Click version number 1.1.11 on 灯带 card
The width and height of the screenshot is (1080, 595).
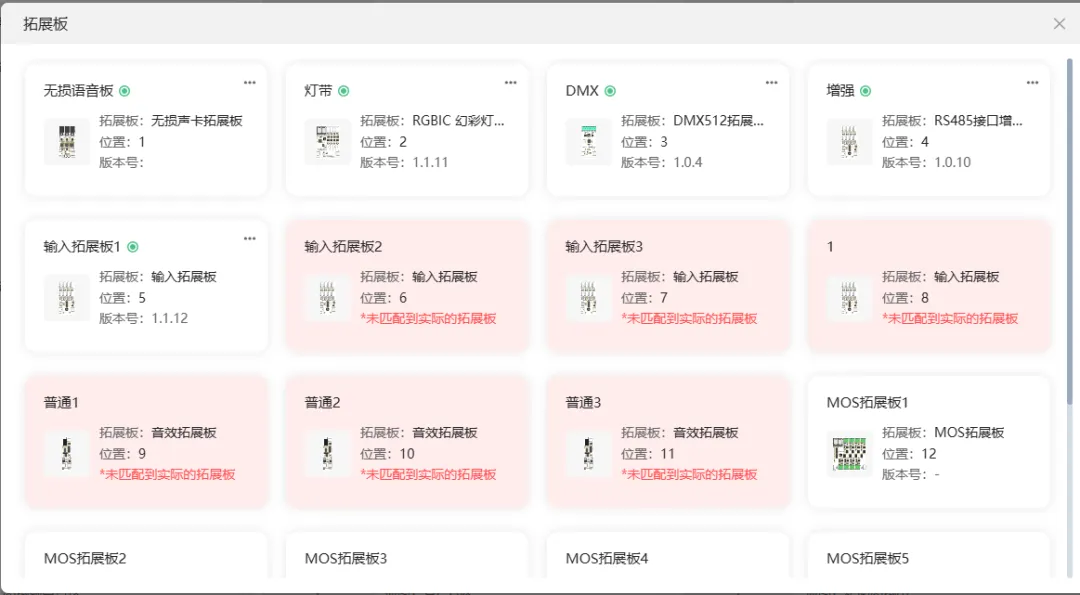pos(430,163)
